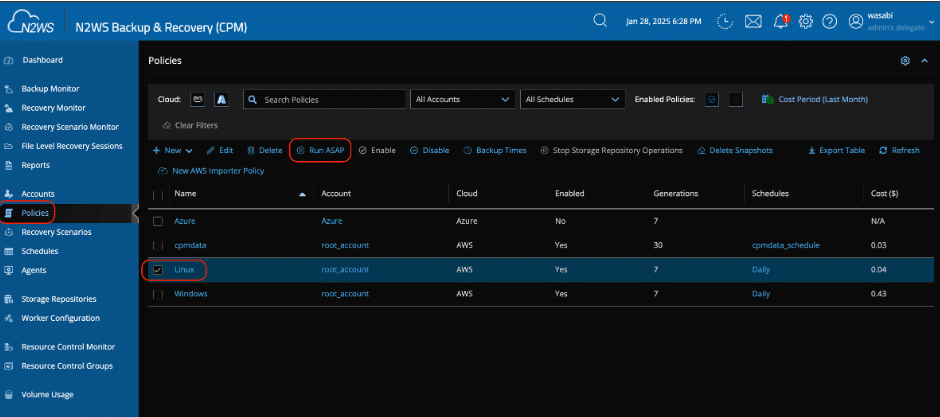The height and width of the screenshot is (417, 940).
Task: Open the cpmdata policy name link
Action: [x=190, y=246]
